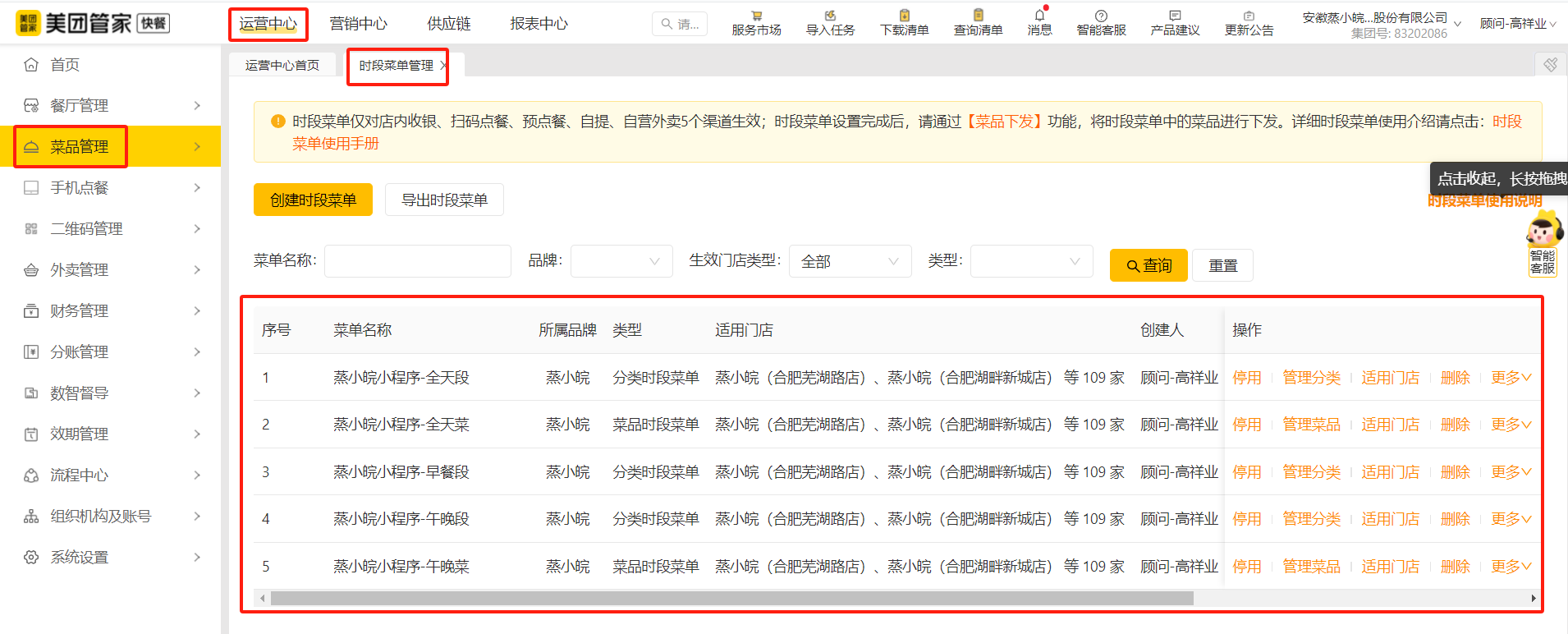Click the 美团管家 logo
The image size is (1568, 634).
tap(92, 23)
